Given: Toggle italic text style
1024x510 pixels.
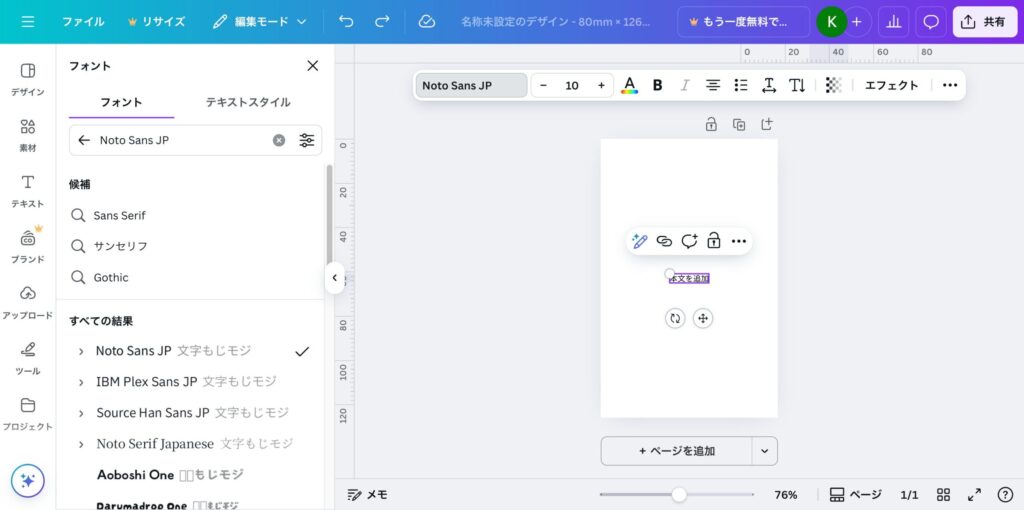Looking at the screenshot, I should click(x=685, y=85).
